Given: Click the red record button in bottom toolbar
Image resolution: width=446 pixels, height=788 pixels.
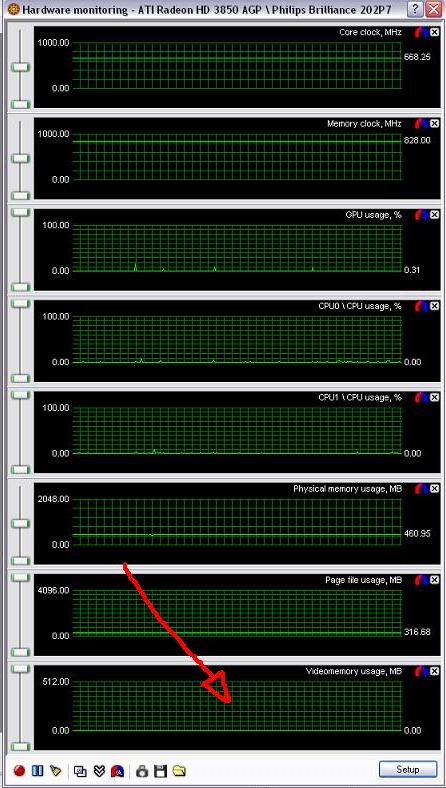Looking at the screenshot, I should coord(20,770).
